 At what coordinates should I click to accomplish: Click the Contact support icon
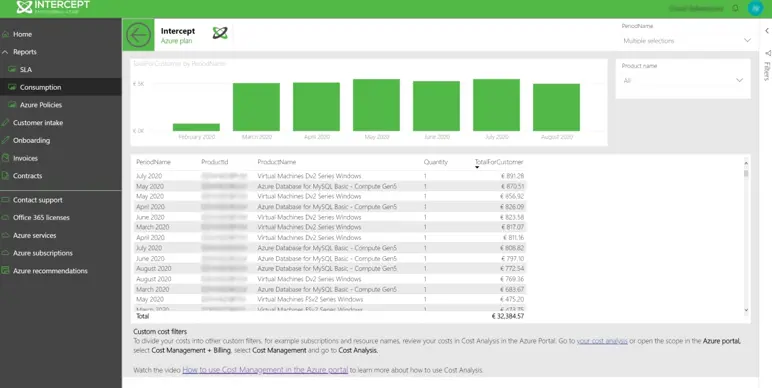pos(5,200)
